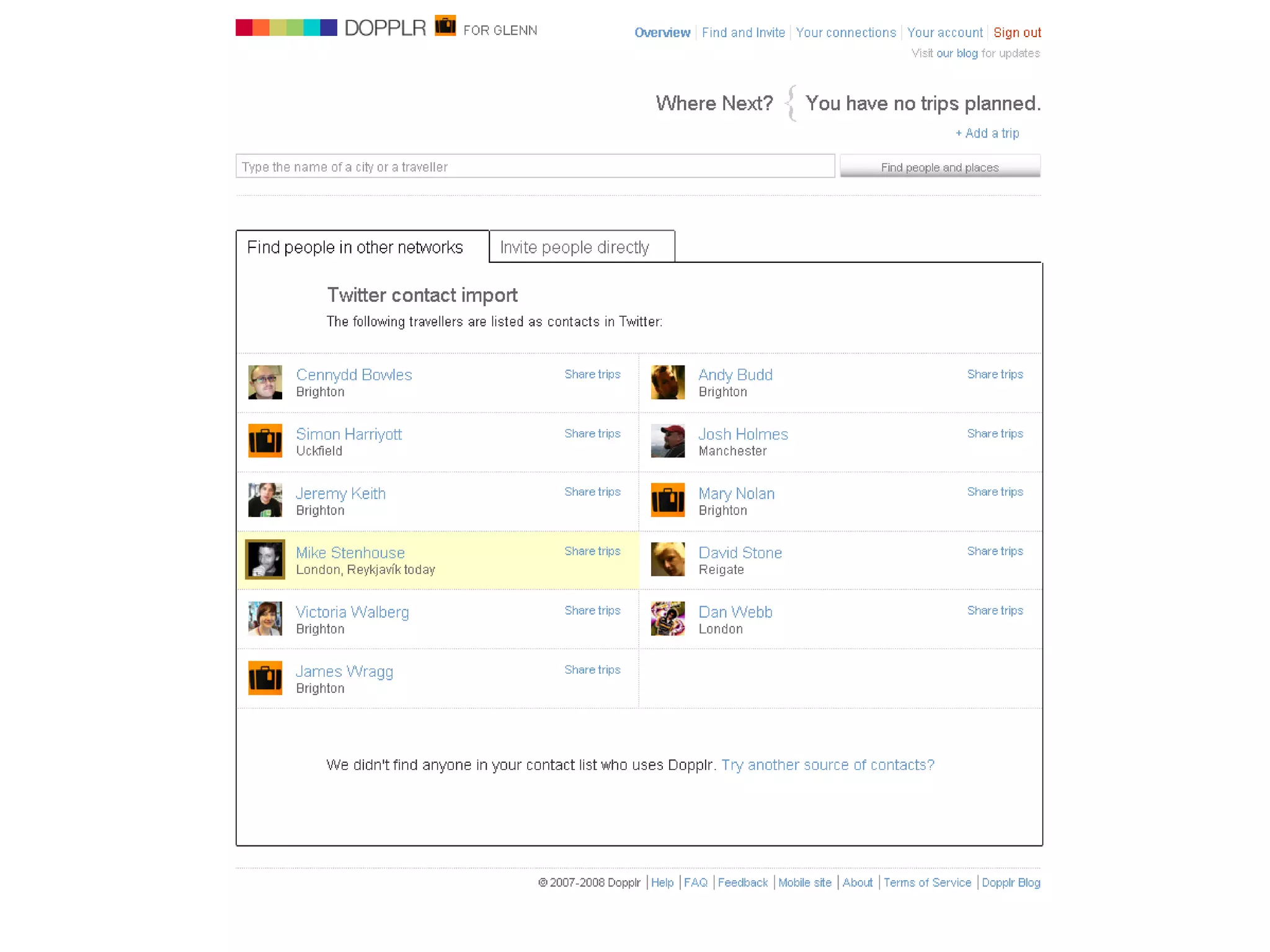Open Victoria Walberg profile link
1270x952 pixels.
pyautogui.click(x=352, y=612)
